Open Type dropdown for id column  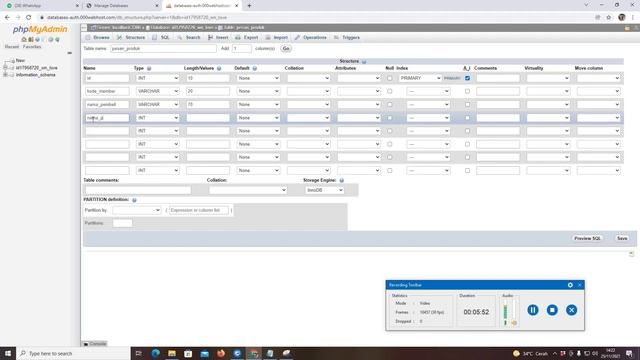pyautogui.click(x=158, y=78)
